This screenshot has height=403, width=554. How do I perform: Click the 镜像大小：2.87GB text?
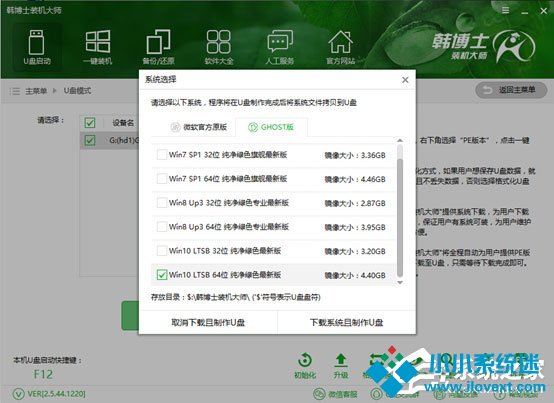[355, 203]
